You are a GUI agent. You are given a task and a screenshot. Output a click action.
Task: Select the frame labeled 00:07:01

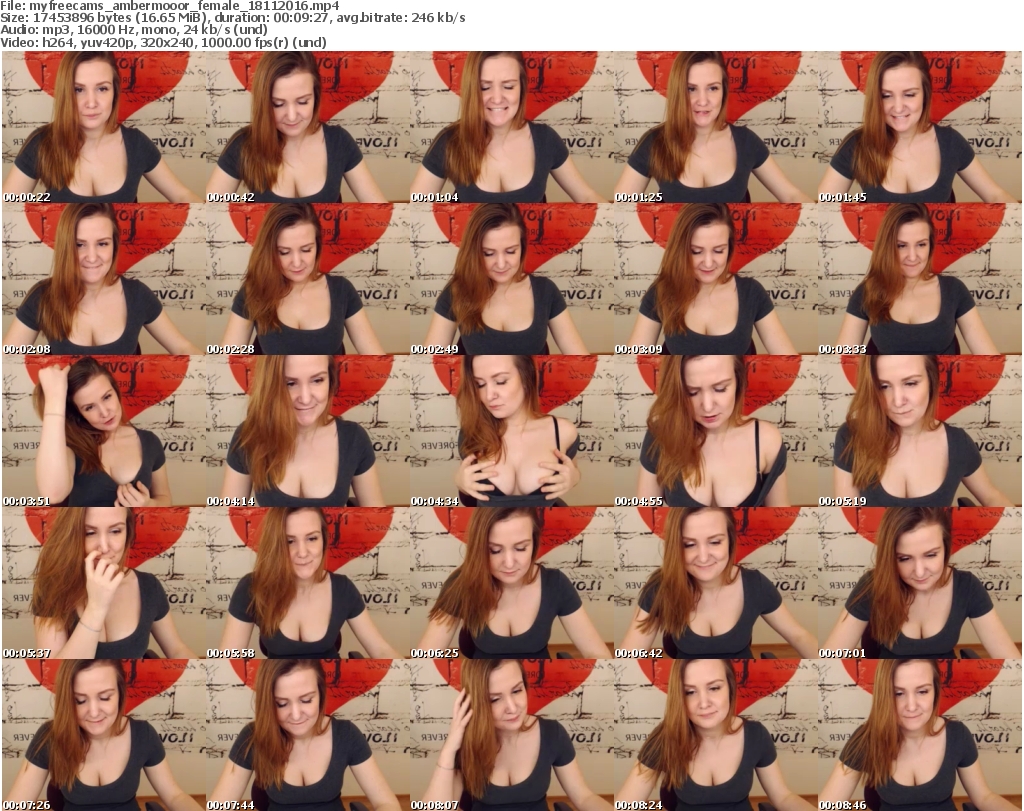919,583
